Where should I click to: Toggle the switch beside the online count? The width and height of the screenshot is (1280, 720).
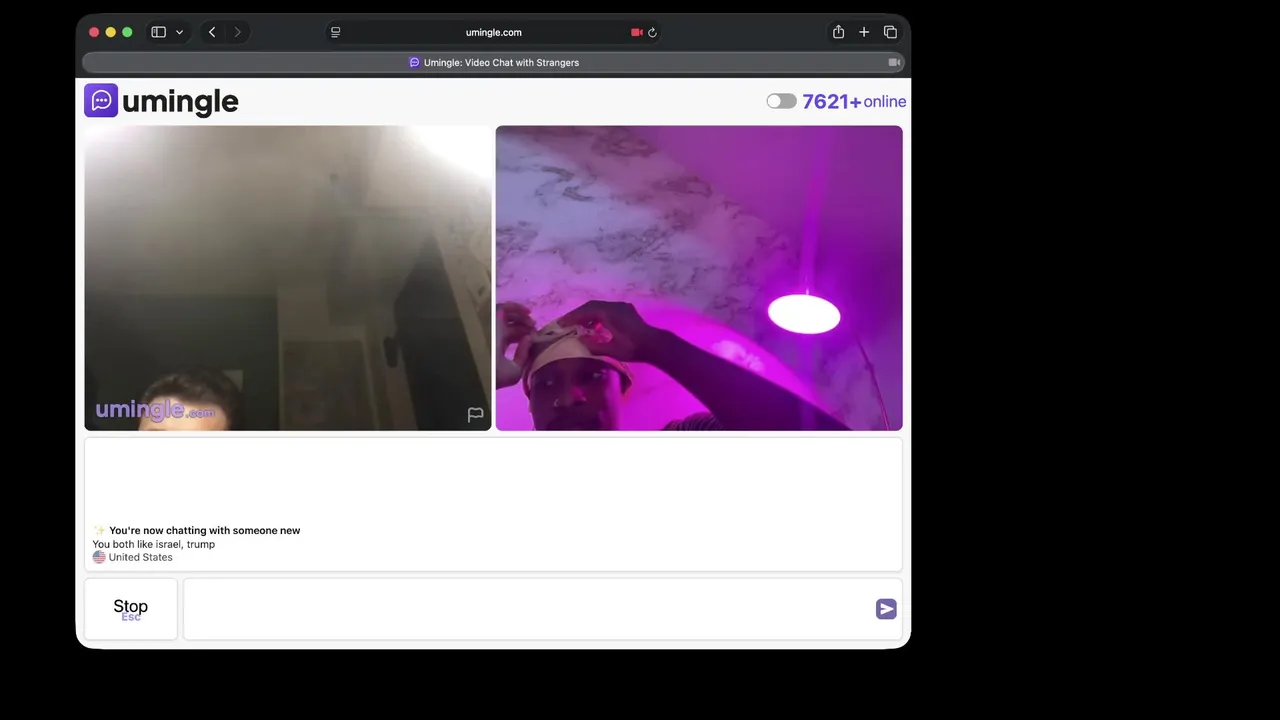click(781, 101)
